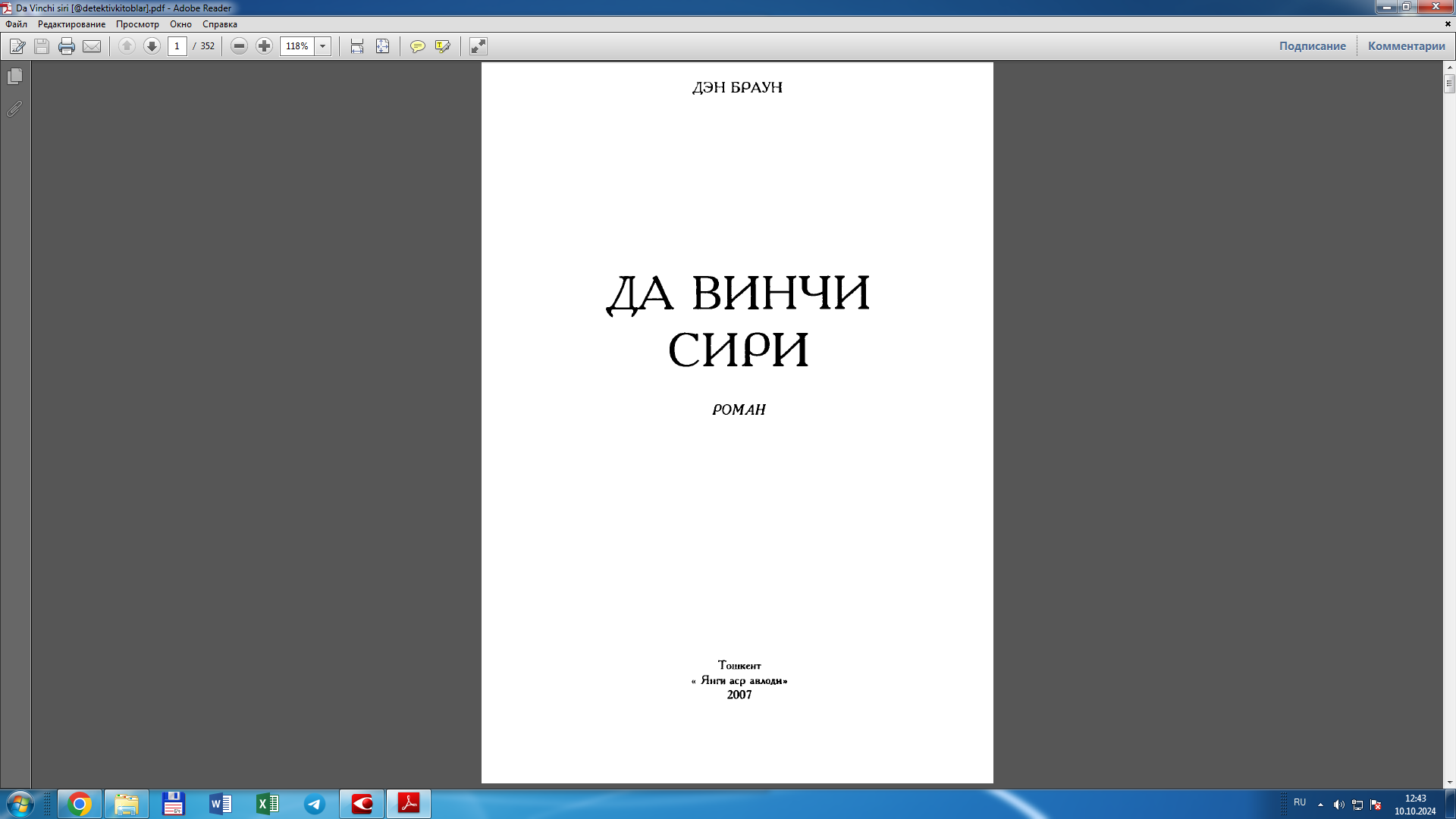Open the Файл menu
The width and height of the screenshot is (1456, 819).
(x=17, y=24)
